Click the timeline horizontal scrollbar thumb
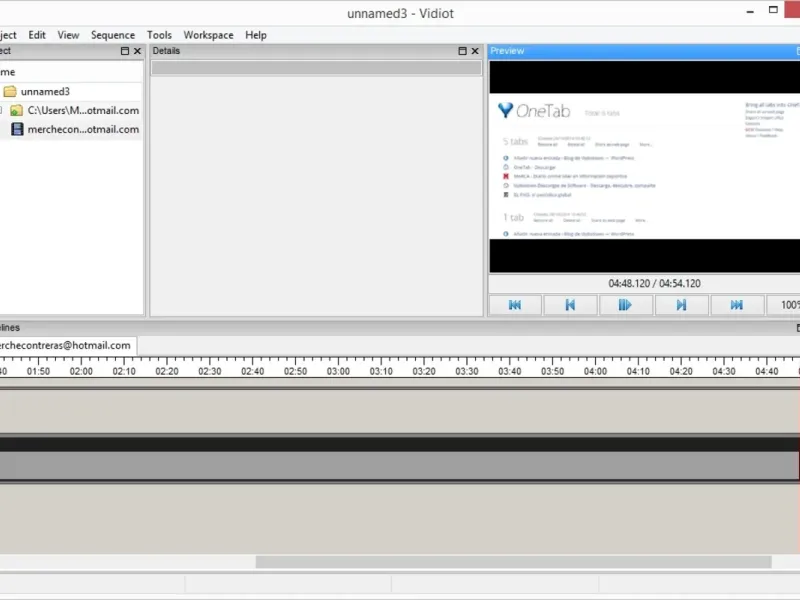Screen dimensions: 800x600 (x=513, y=561)
